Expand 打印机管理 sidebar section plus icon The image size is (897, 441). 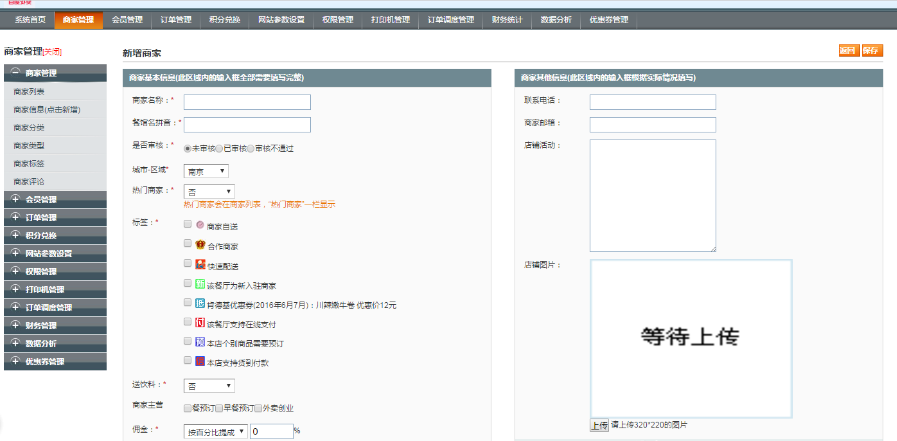15,289
